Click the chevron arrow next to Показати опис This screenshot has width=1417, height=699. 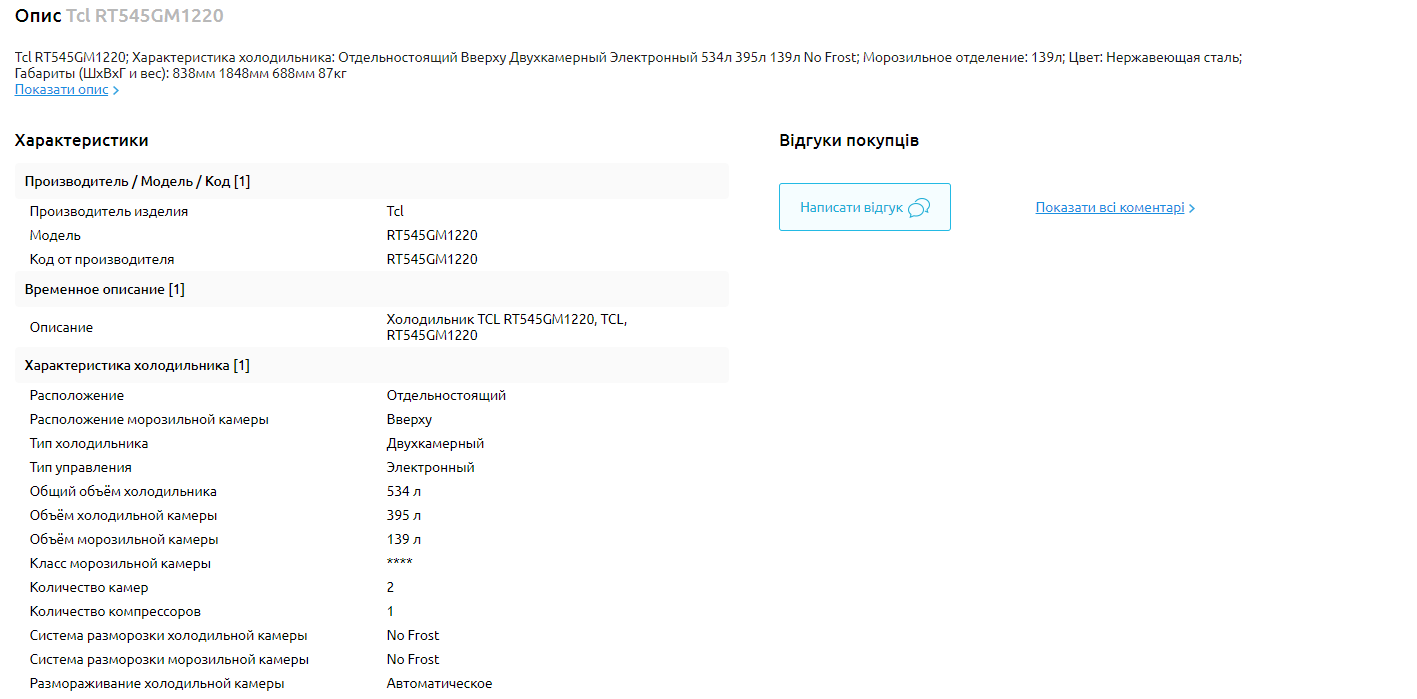click(116, 91)
